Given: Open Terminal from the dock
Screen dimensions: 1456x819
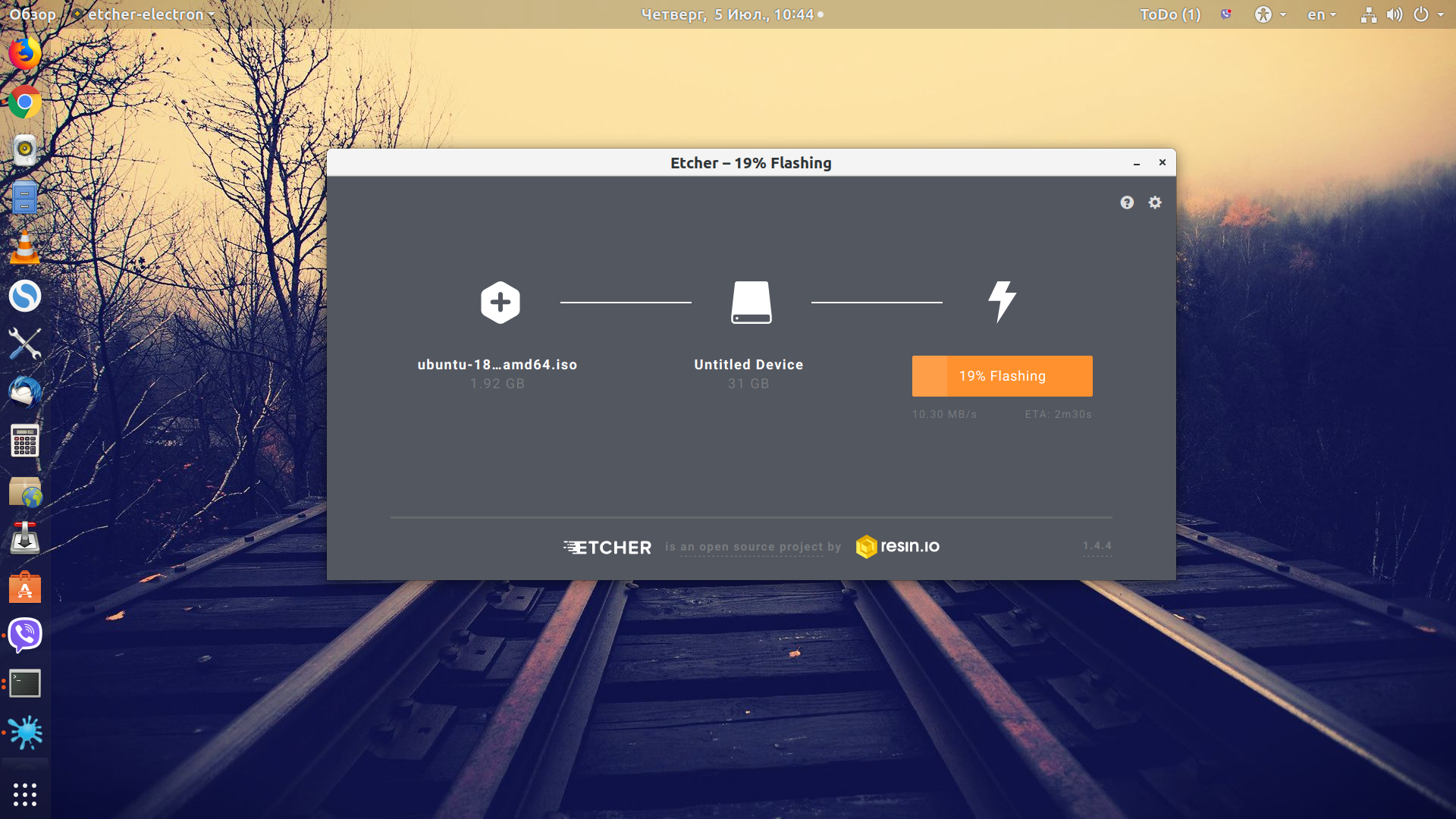Looking at the screenshot, I should point(25,684).
